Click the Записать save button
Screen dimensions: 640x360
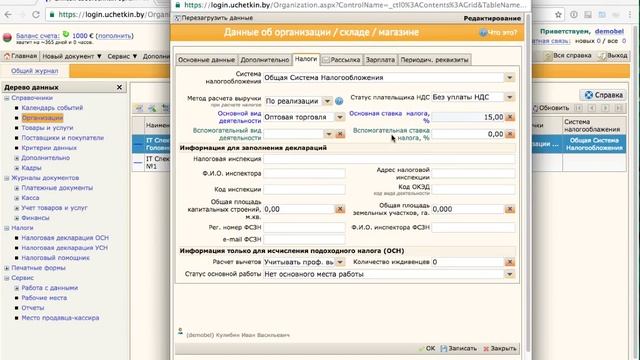click(x=459, y=349)
